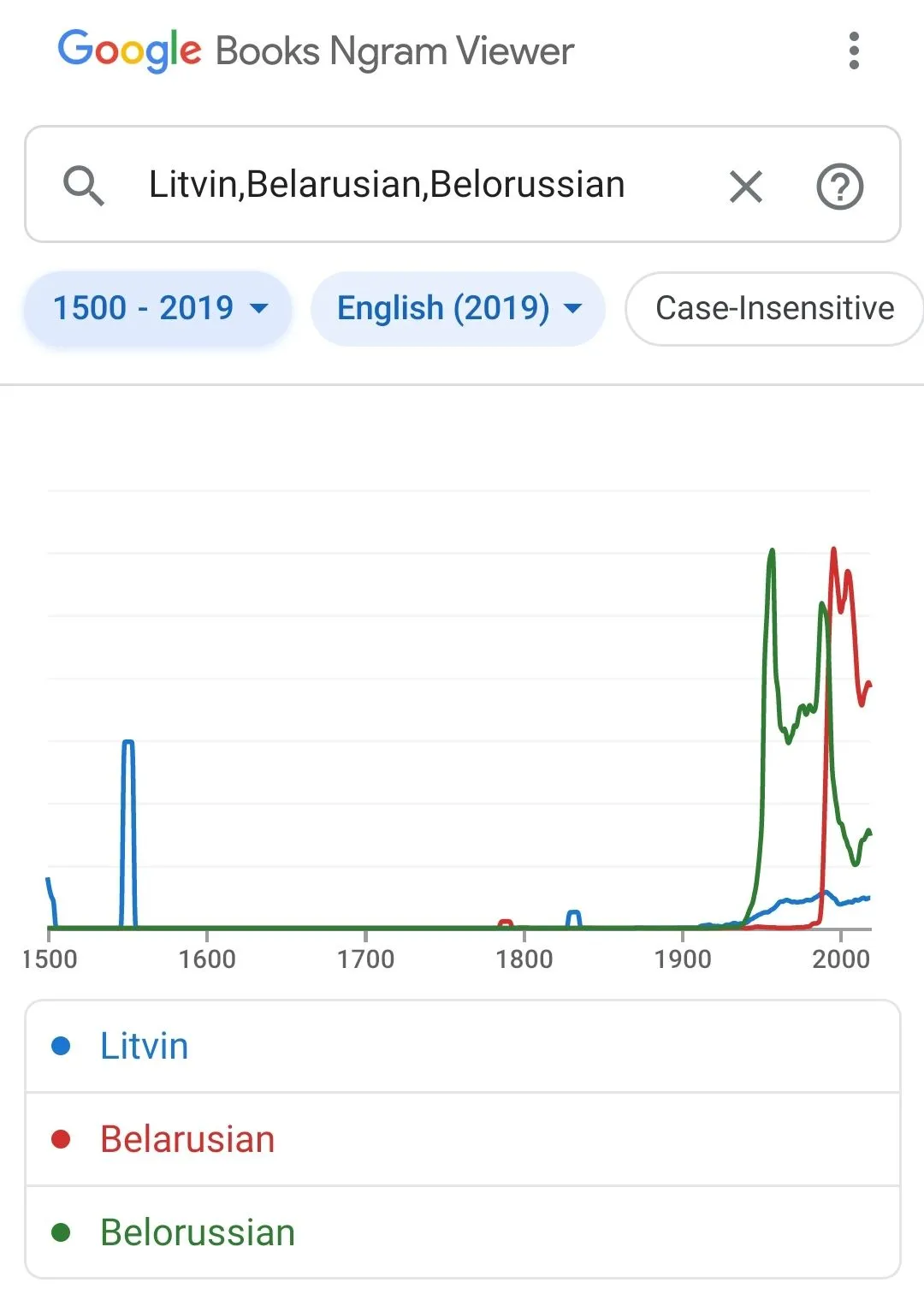Click the search magnifier icon
924x1300 pixels.
tap(84, 186)
